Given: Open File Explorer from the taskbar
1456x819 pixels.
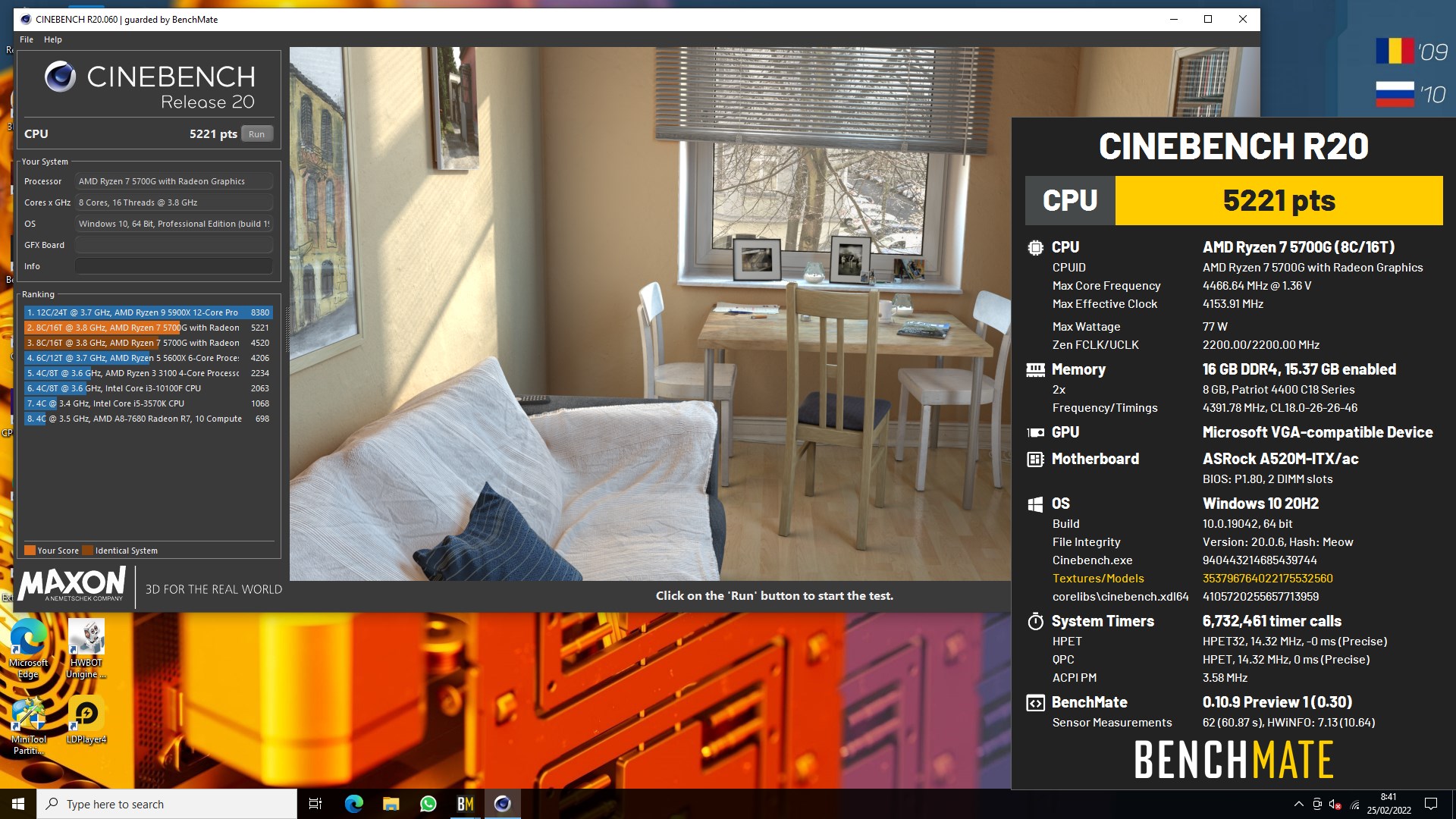Looking at the screenshot, I should 391,804.
